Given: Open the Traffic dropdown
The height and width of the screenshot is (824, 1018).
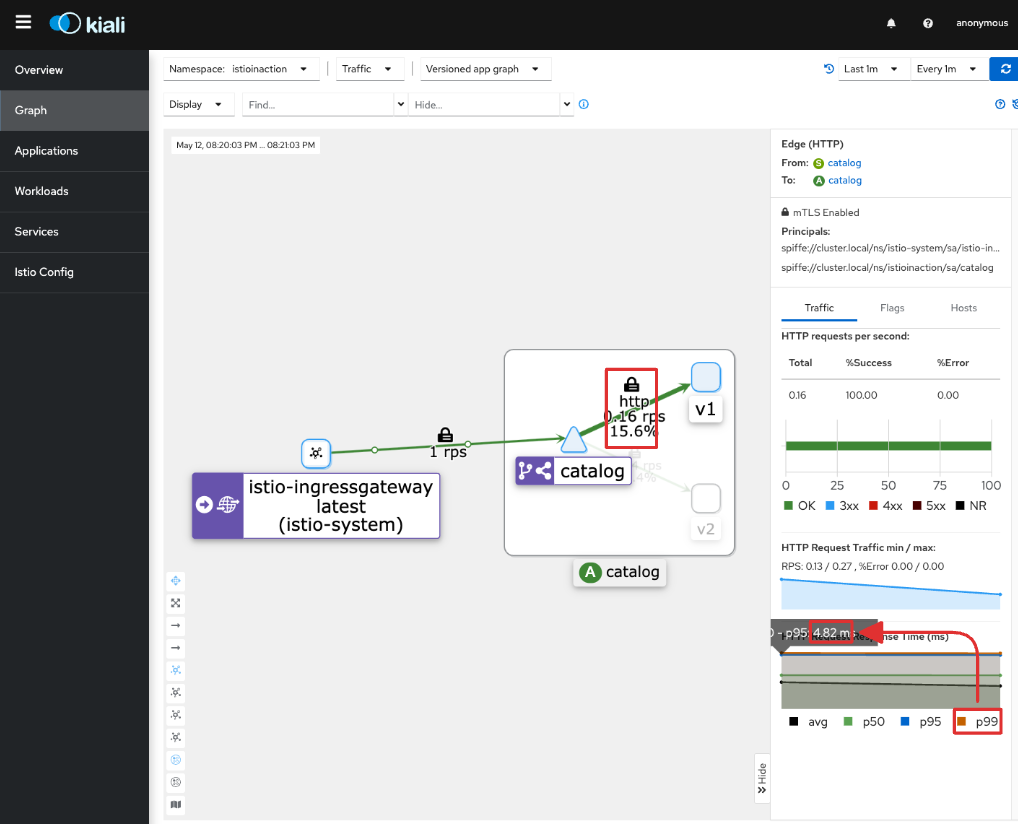Looking at the screenshot, I should click(x=370, y=69).
